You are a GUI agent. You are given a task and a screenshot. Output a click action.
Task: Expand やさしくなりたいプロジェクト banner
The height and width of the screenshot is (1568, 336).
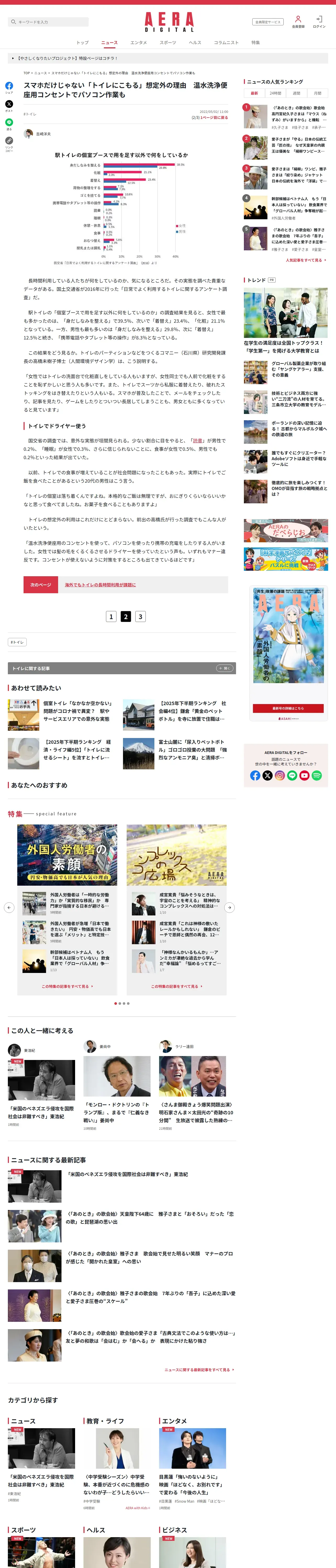pyautogui.click(x=168, y=59)
